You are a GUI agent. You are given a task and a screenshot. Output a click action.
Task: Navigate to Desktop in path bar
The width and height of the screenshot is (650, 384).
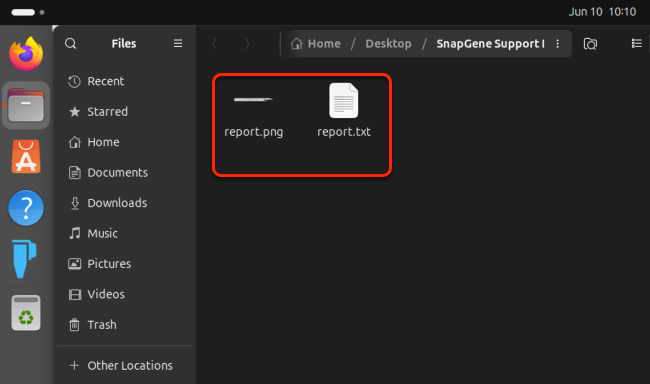coord(388,44)
